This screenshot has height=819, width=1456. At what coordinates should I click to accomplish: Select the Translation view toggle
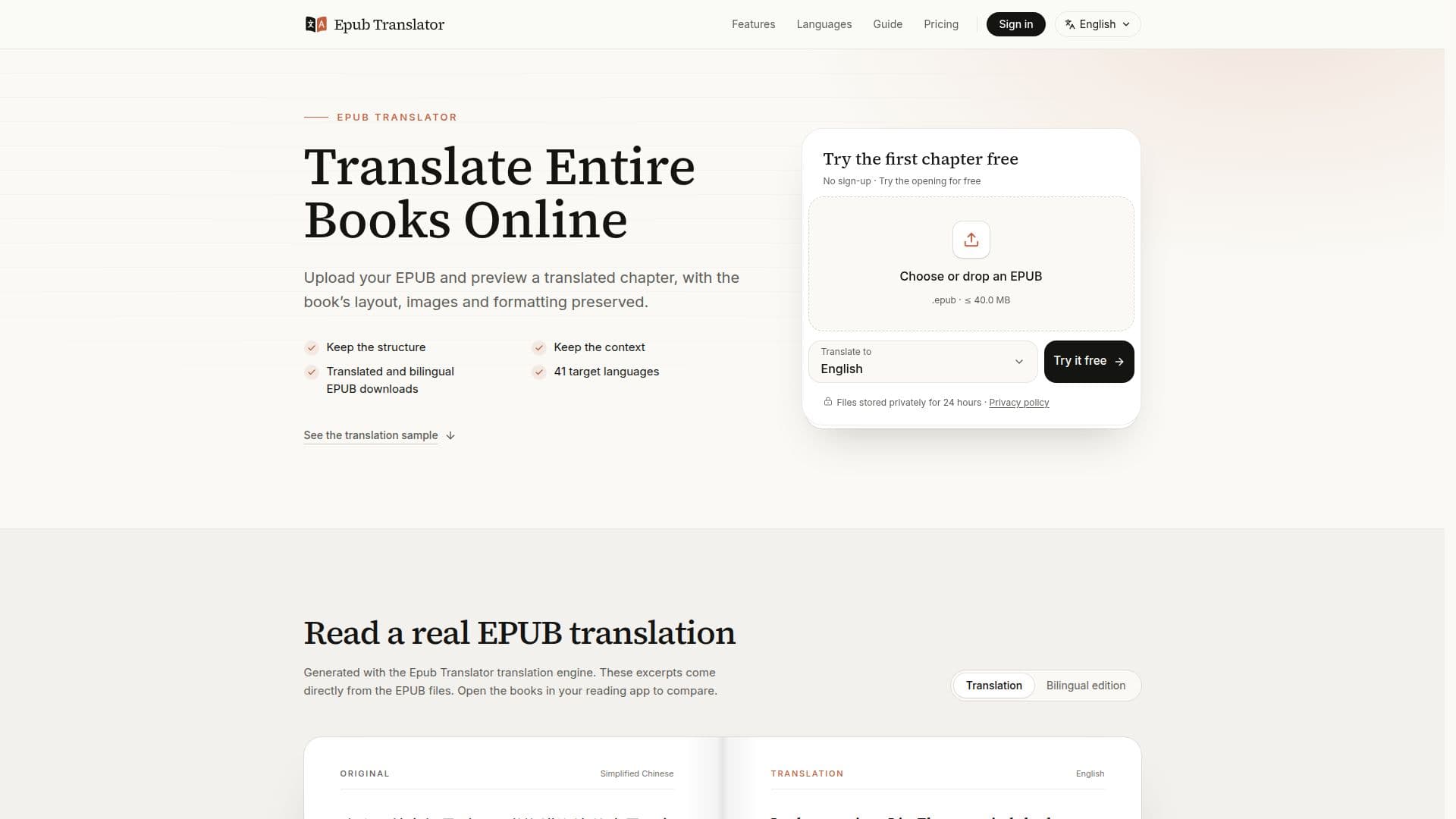993,686
